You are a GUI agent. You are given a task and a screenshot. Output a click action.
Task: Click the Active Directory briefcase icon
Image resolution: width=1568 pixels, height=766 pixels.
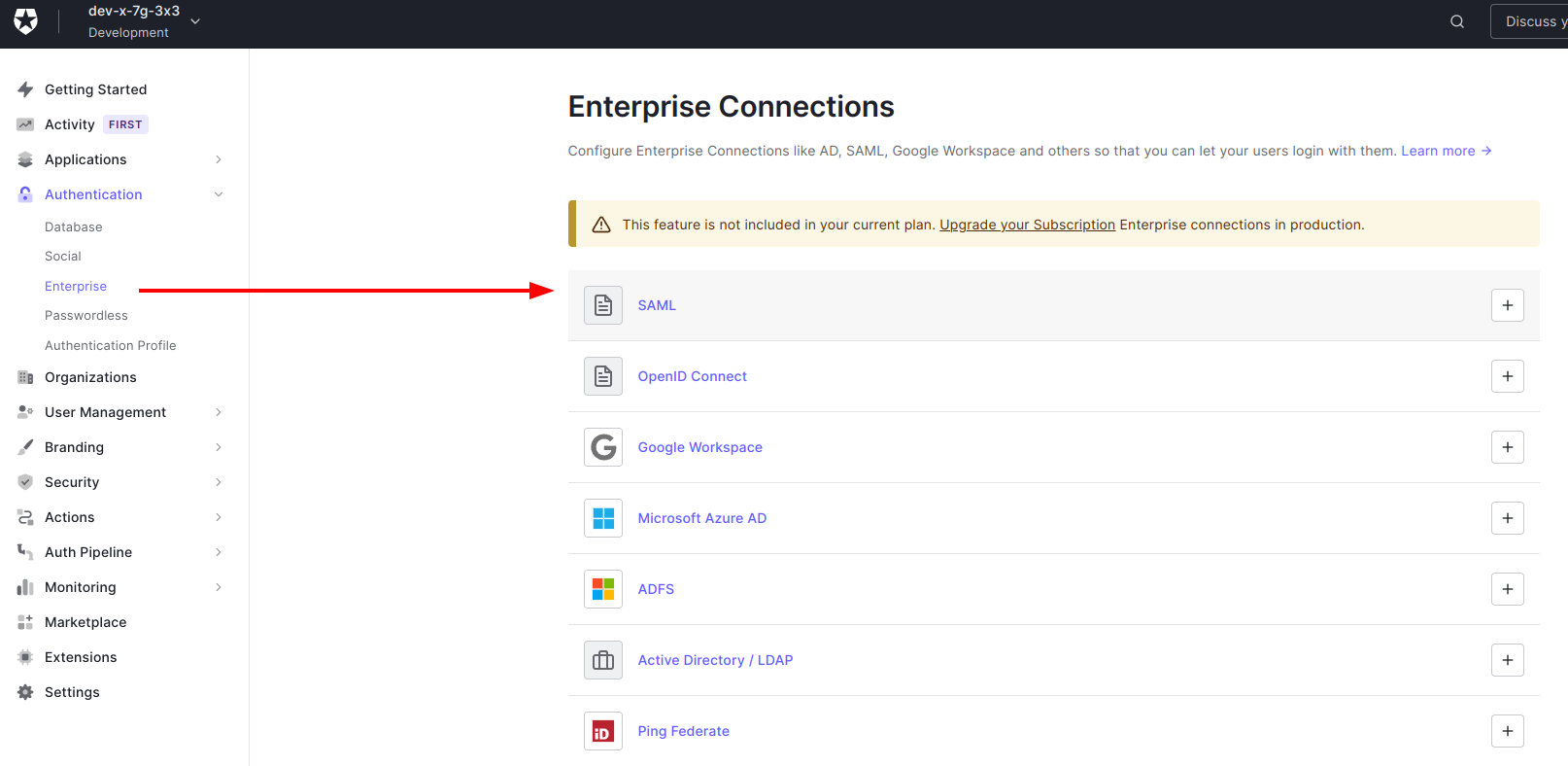[603, 660]
